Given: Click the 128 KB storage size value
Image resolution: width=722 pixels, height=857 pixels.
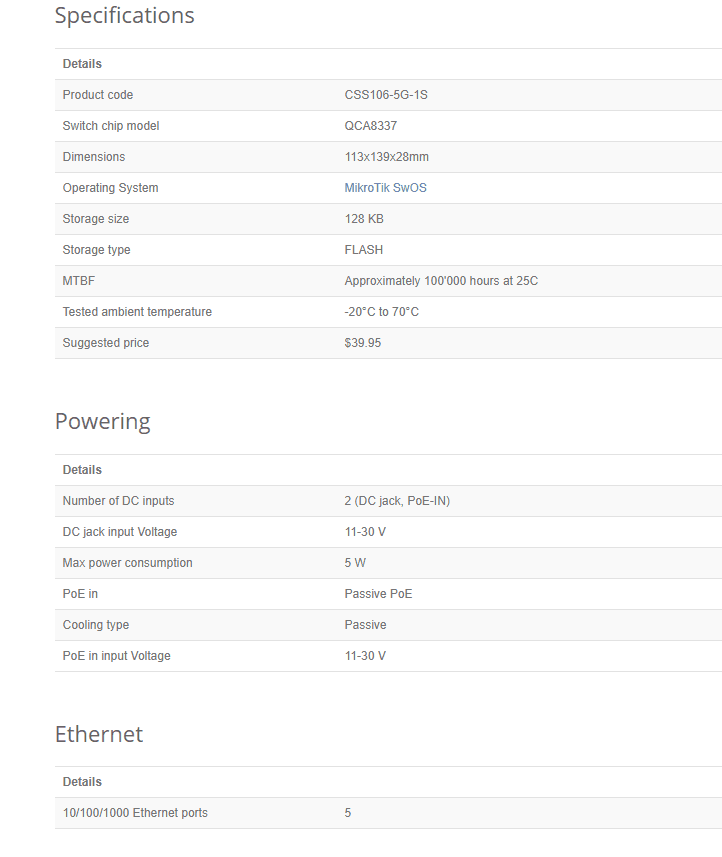Looking at the screenshot, I should click(364, 219).
